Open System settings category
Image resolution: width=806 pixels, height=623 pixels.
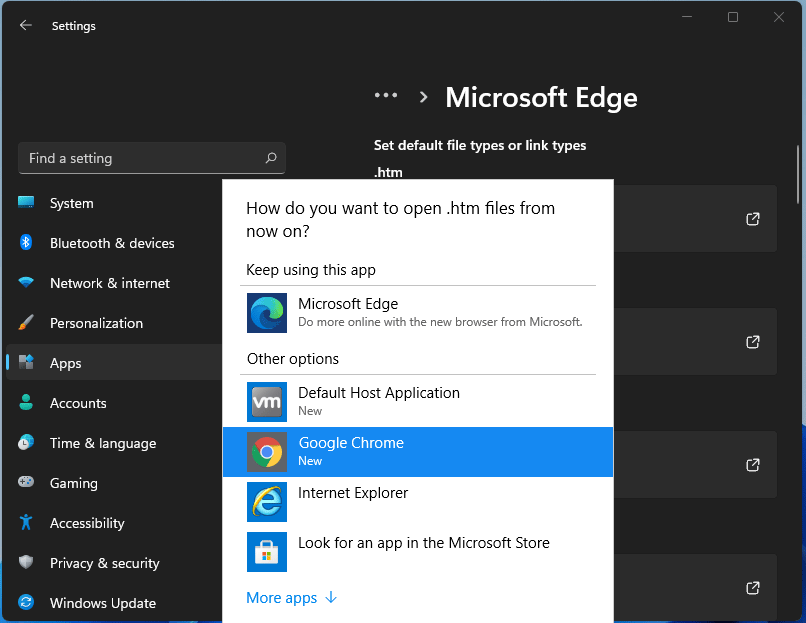[x=114, y=203]
